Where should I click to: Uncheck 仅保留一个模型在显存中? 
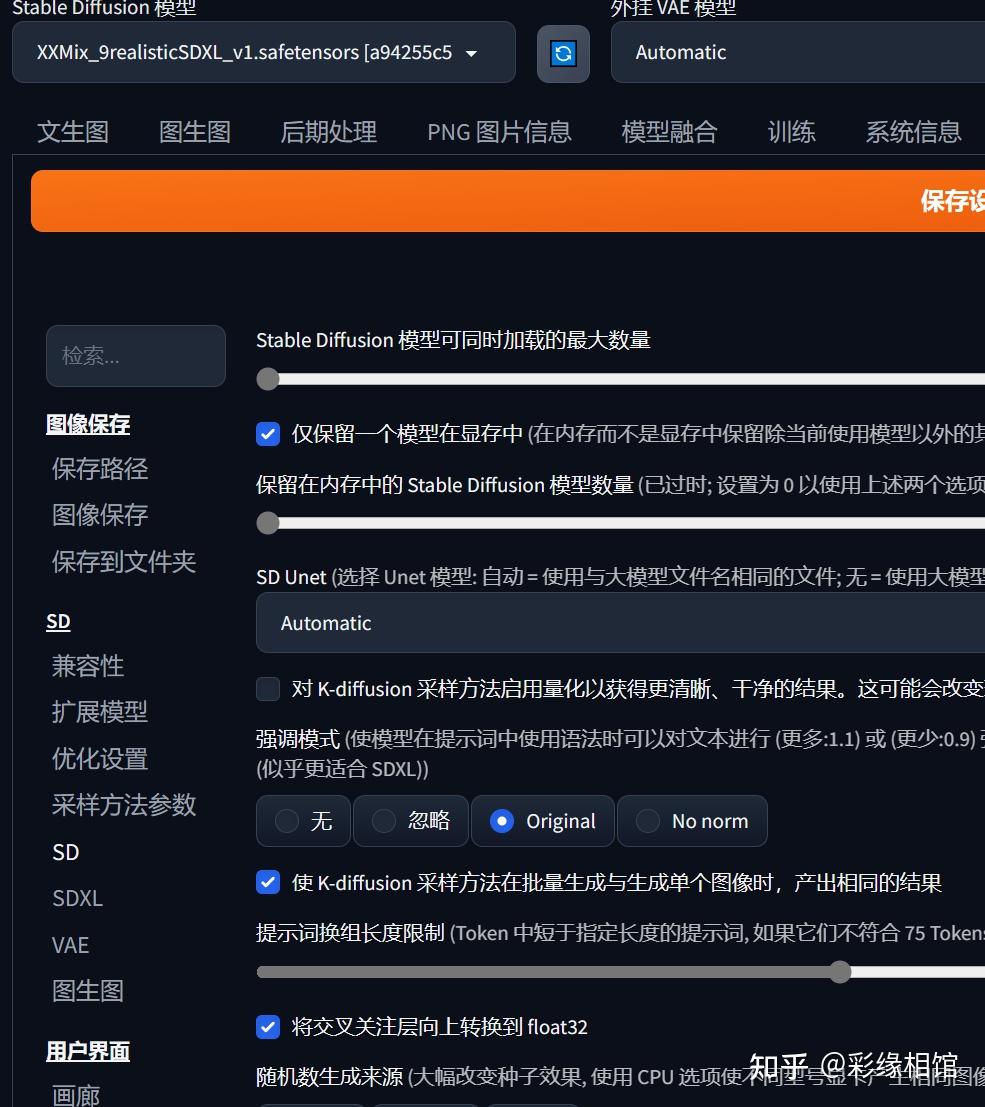(268, 434)
